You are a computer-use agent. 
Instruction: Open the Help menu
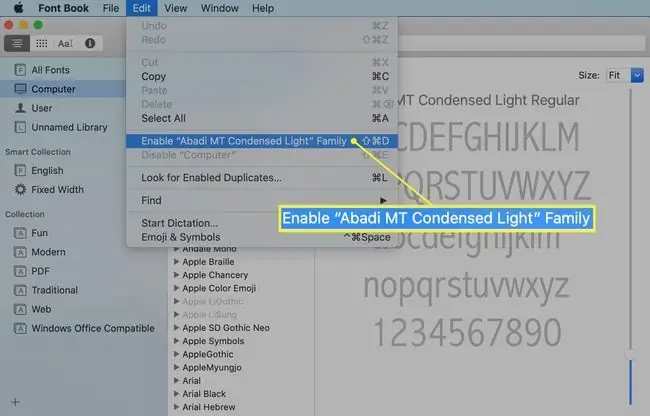[x=263, y=8]
